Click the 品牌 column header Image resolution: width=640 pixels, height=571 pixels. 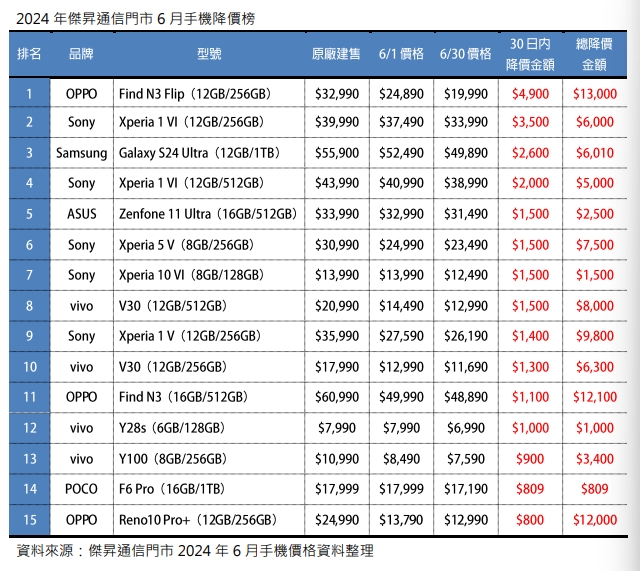coord(81,54)
